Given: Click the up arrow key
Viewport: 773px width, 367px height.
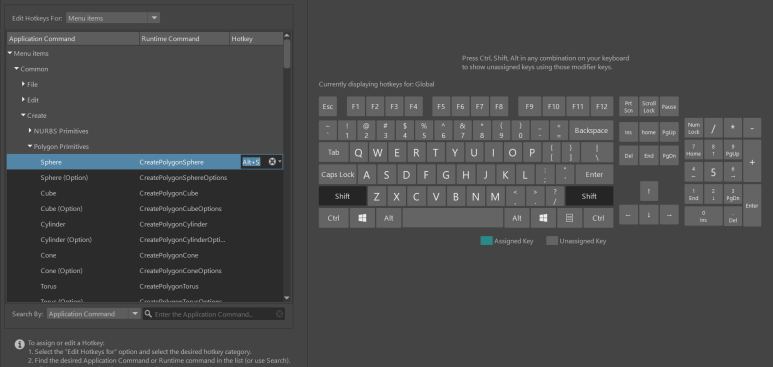Looking at the screenshot, I should click(649, 191).
